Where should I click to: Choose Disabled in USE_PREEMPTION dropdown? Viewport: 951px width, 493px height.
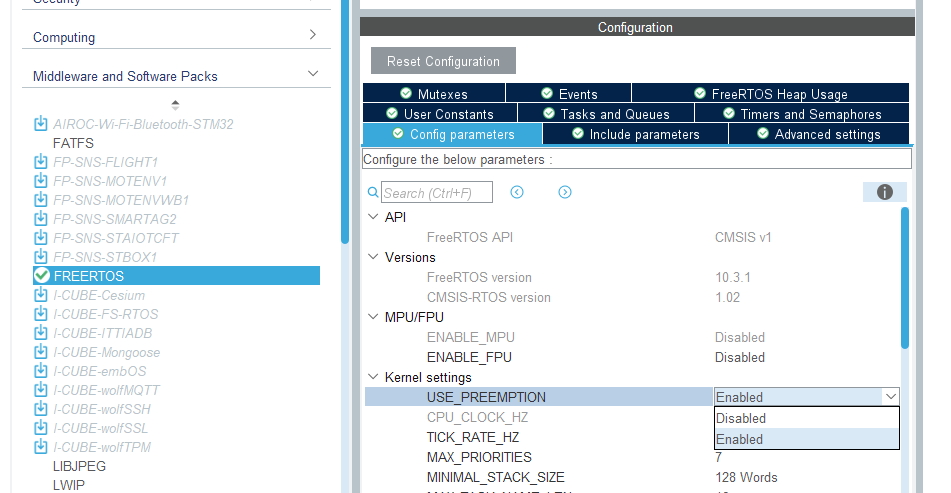pos(807,418)
